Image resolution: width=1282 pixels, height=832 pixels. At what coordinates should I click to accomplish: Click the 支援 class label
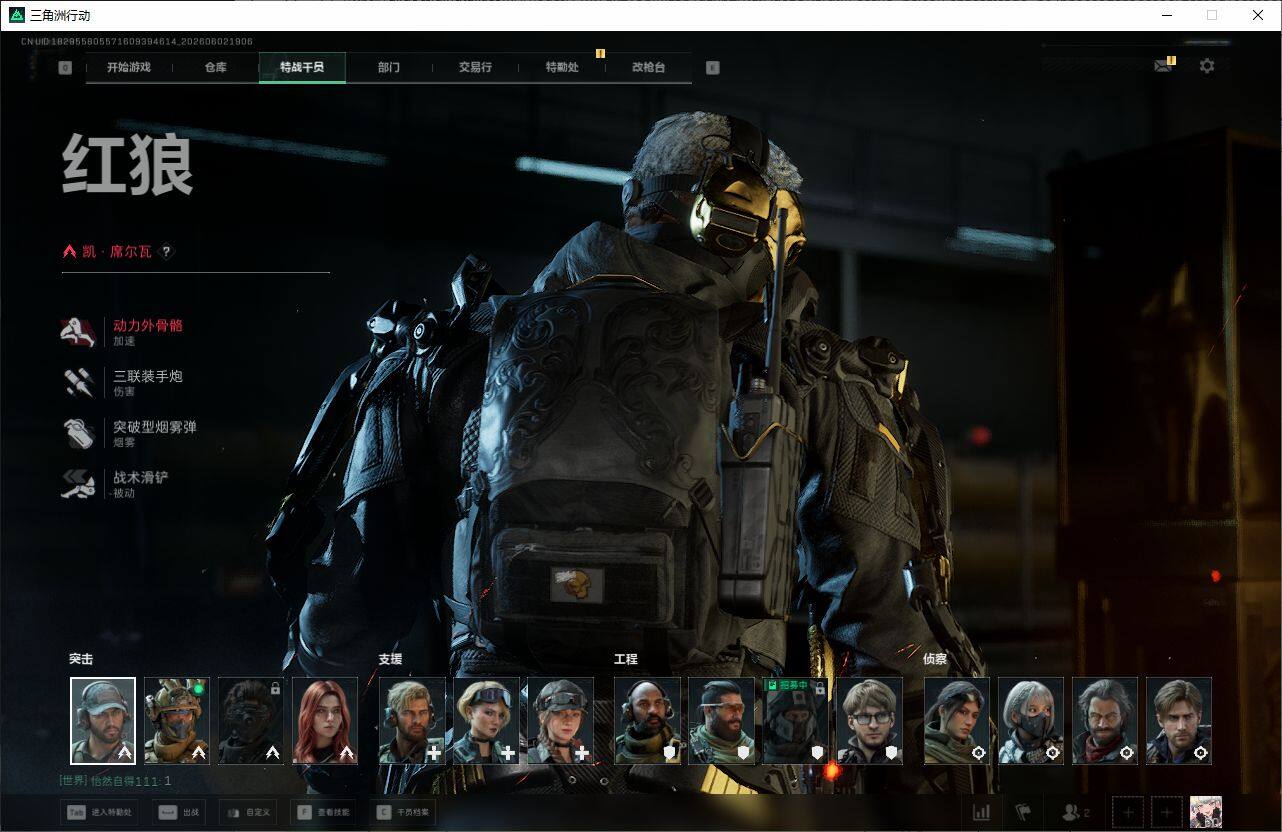[390, 659]
